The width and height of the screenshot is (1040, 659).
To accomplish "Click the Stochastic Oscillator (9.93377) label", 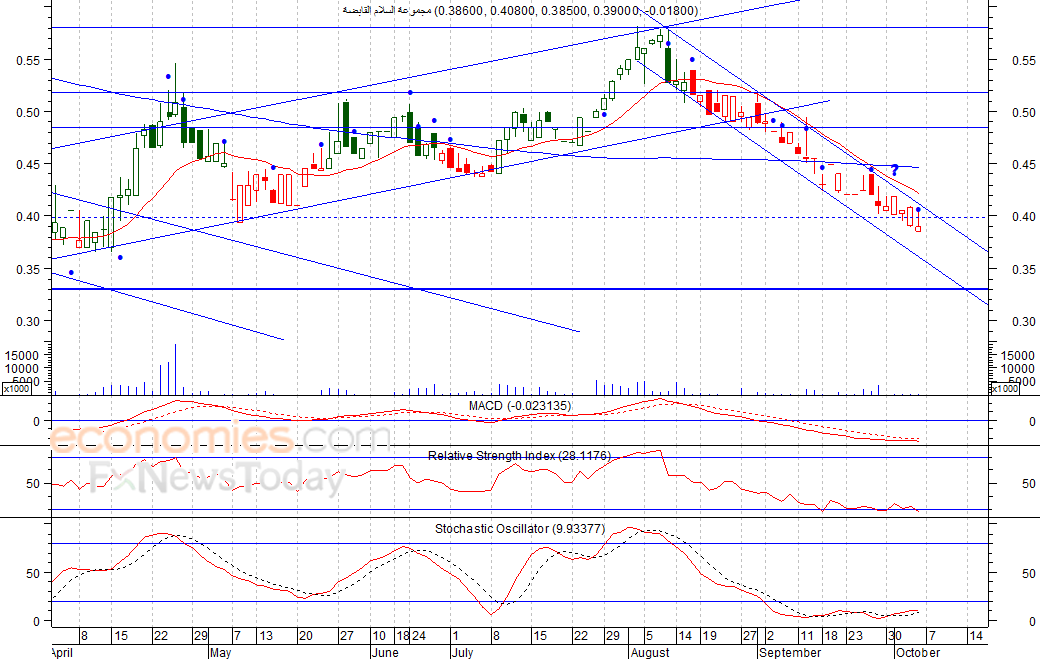I will [520, 529].
